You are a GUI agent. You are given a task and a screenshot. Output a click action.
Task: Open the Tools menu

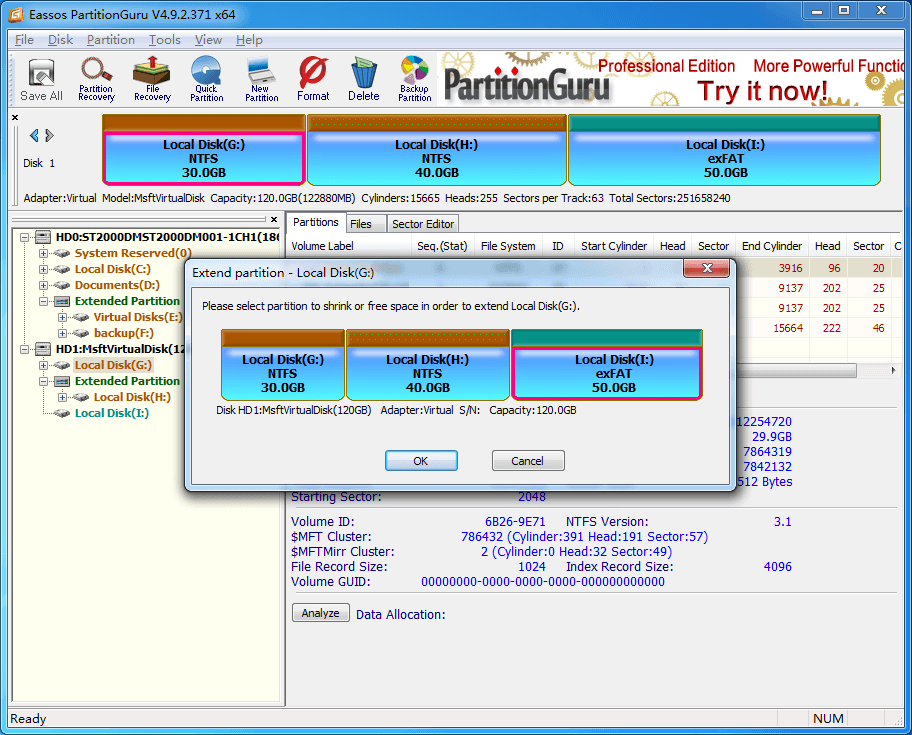(165, 40)
